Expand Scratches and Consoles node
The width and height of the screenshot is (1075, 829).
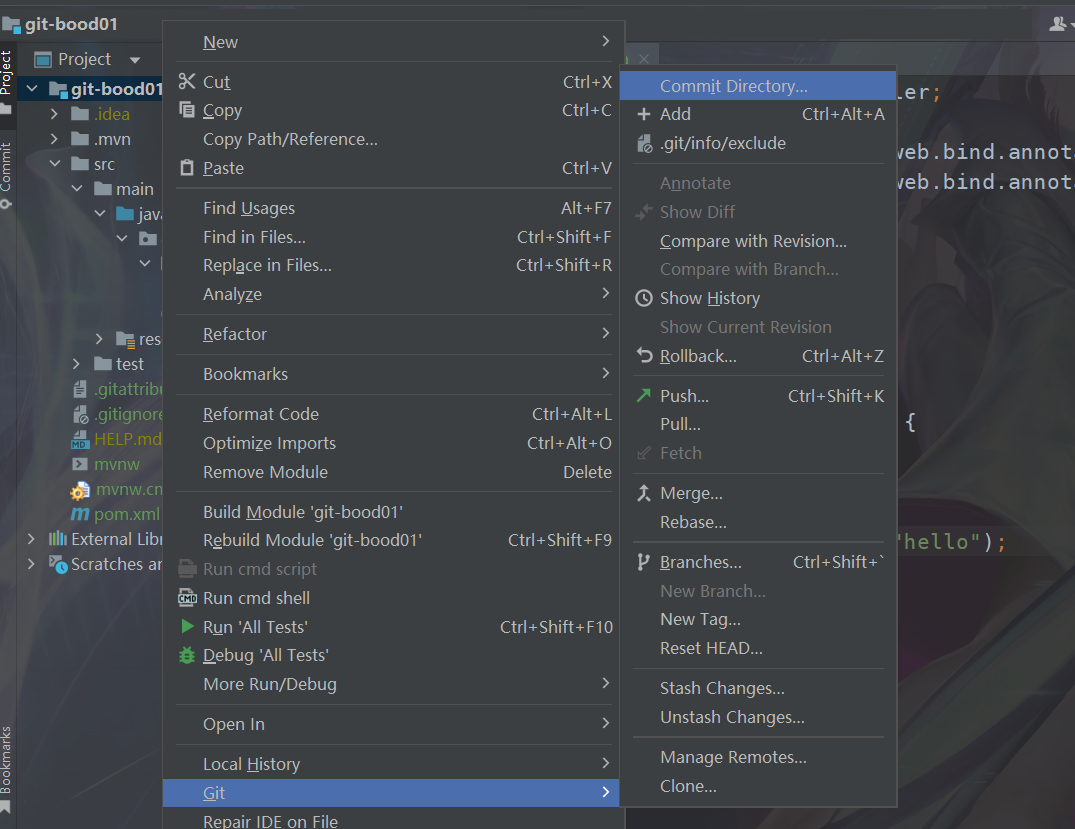[x=32, y=564]
